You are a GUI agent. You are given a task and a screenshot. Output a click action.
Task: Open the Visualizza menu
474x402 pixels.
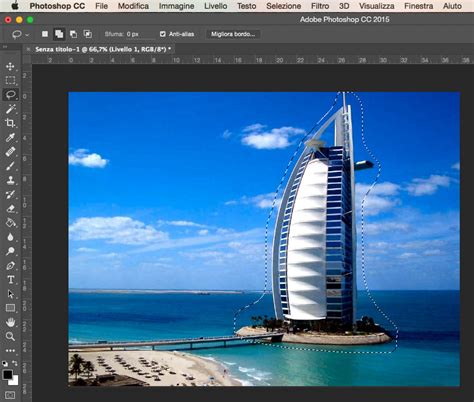(377, 6)
